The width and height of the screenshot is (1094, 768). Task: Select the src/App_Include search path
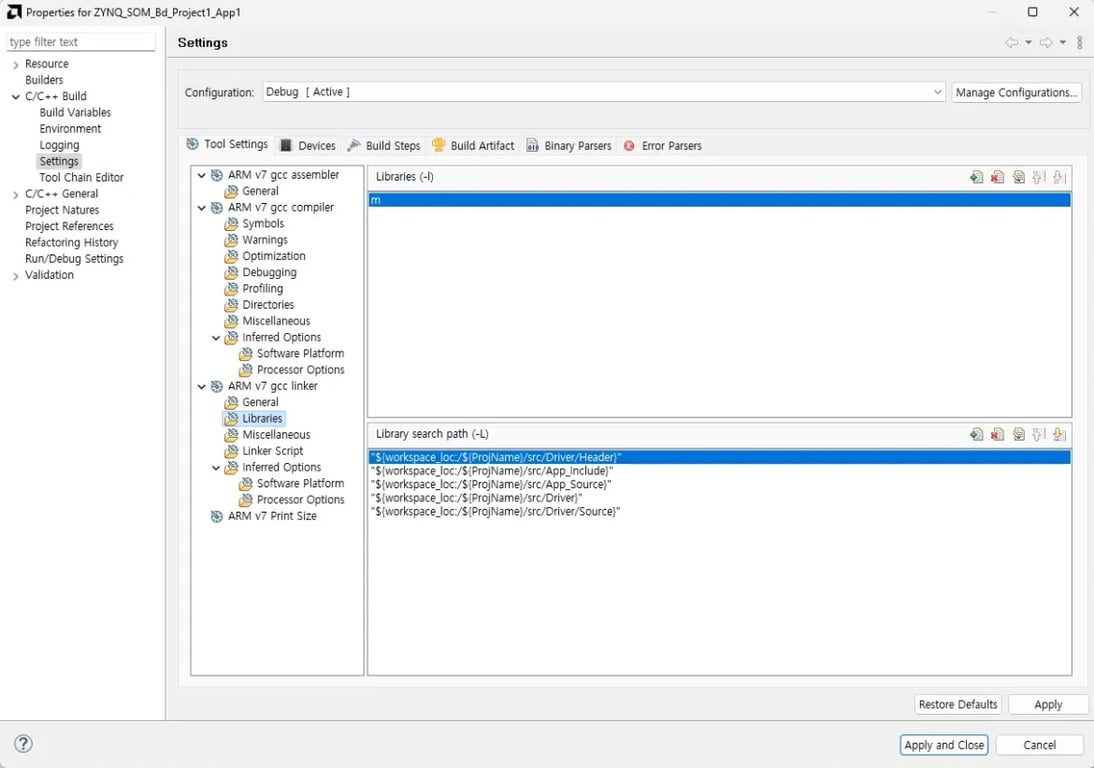click(x=719, y=471)
